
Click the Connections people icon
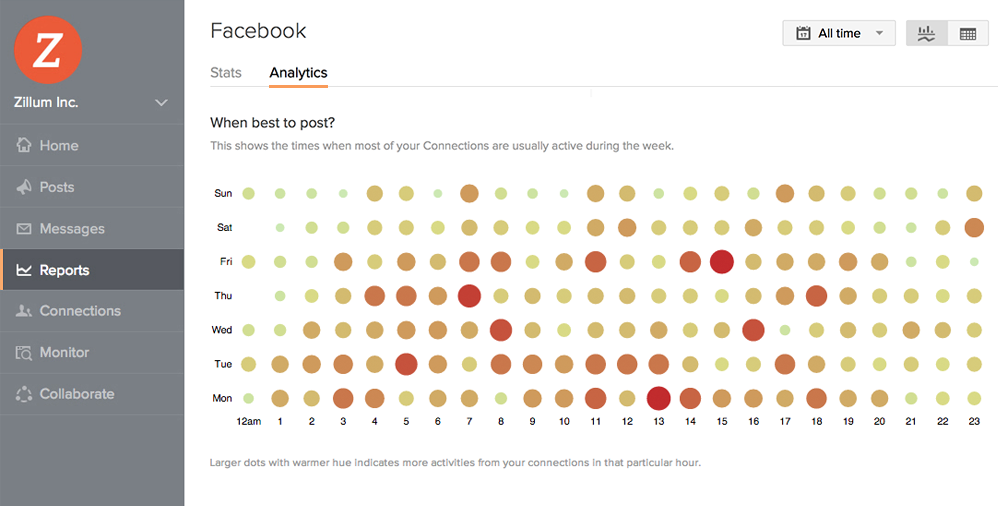pyautogui.click(x=24, y=311)
